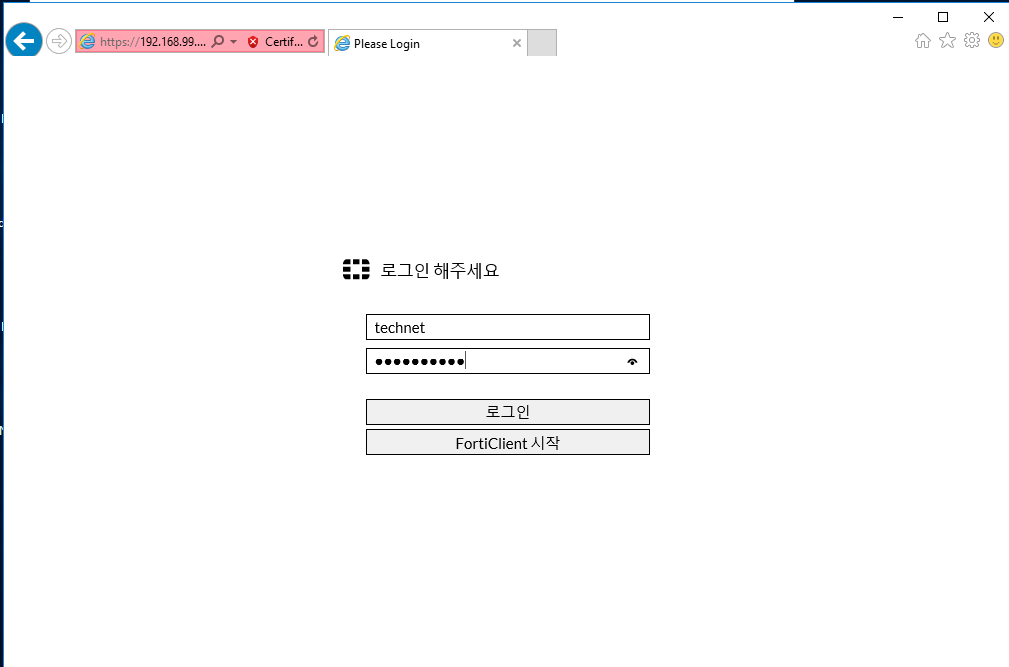
Task: Click the browser forward arrow
Action: (59, 42)
